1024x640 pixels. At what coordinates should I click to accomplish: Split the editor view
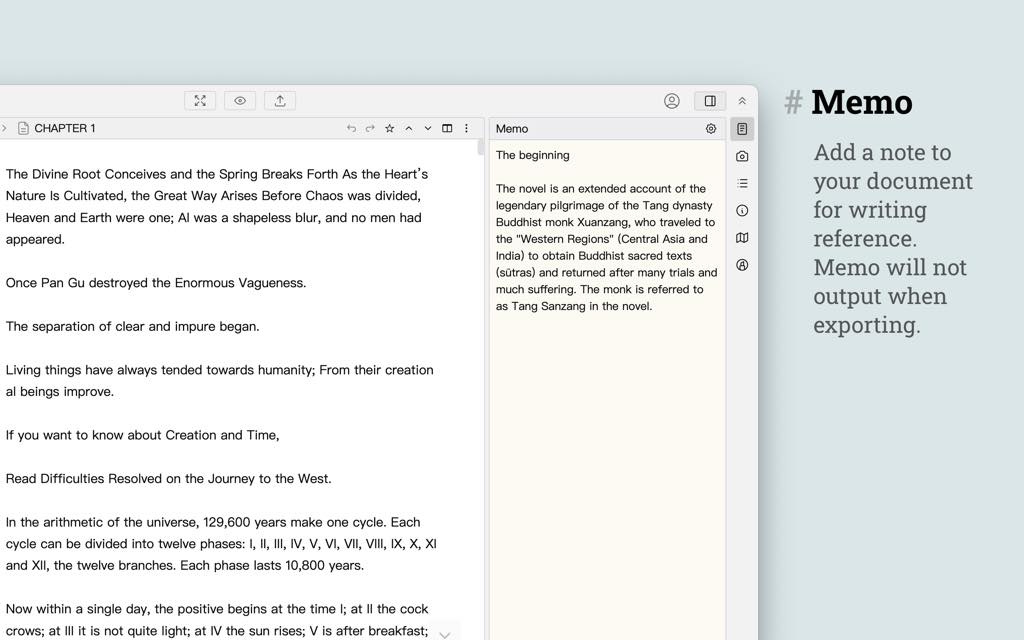(x=447, y=128)
